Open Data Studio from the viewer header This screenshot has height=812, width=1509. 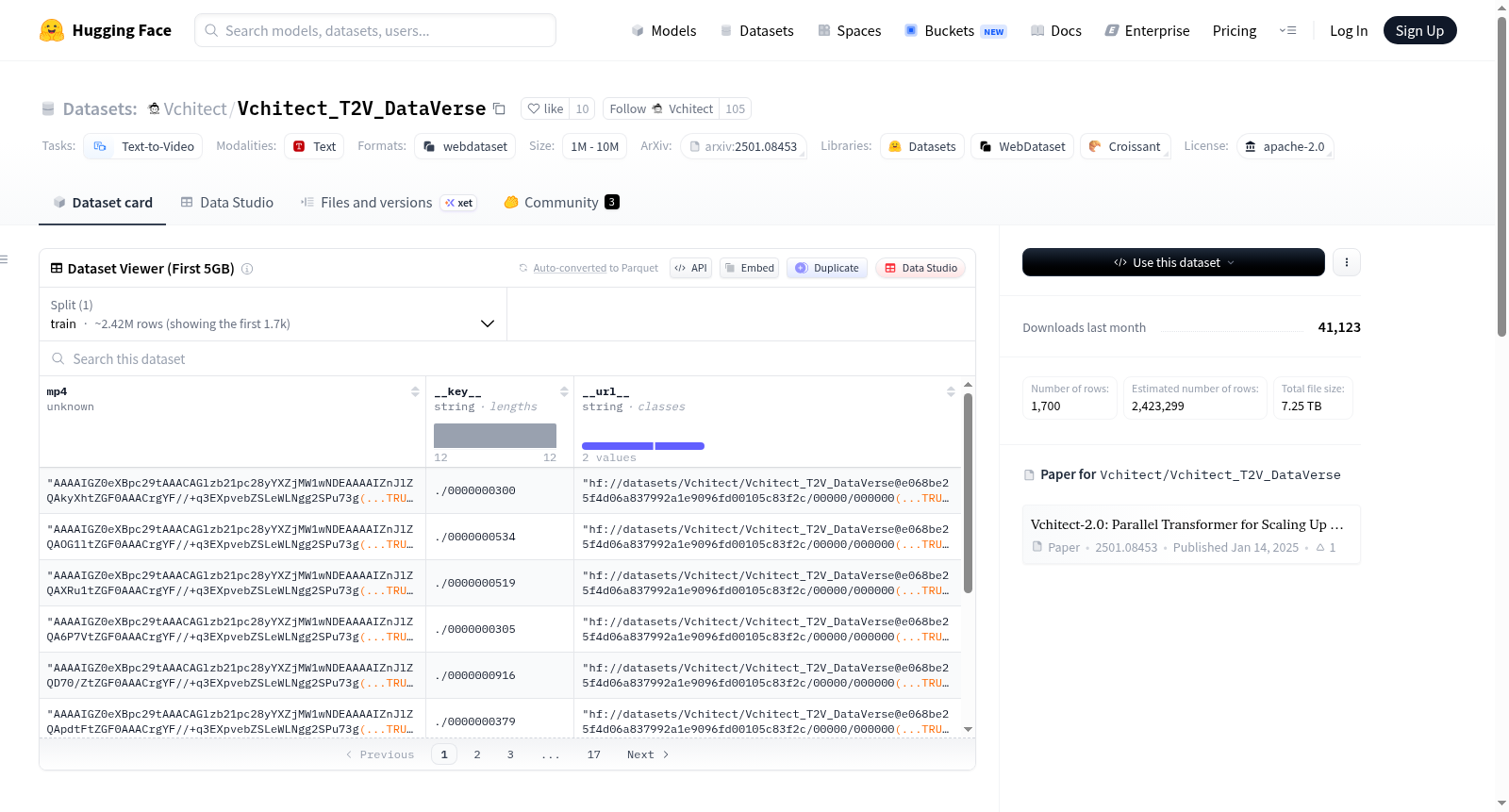[920, 269]
